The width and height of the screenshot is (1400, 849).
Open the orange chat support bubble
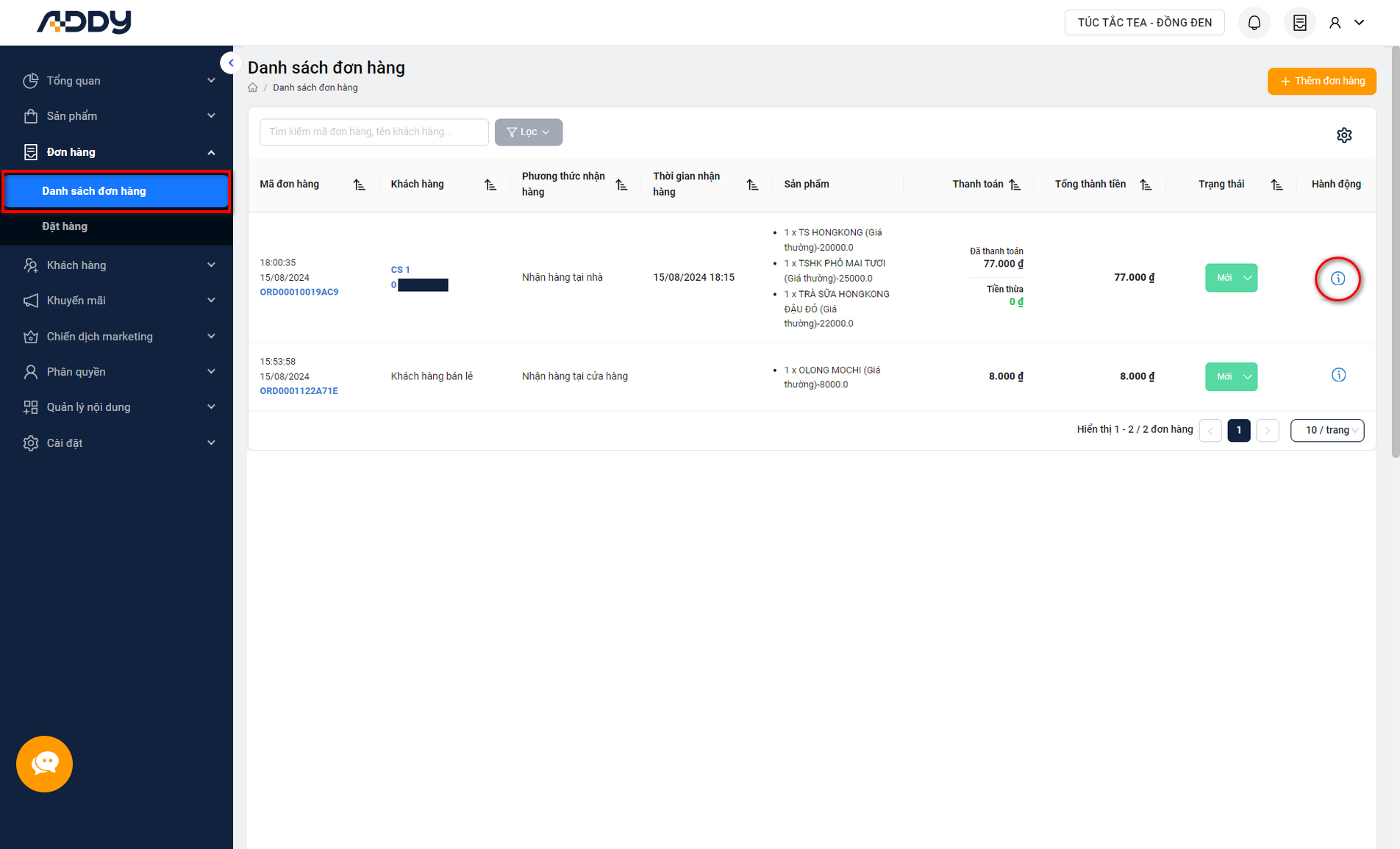tap(44, 764)
